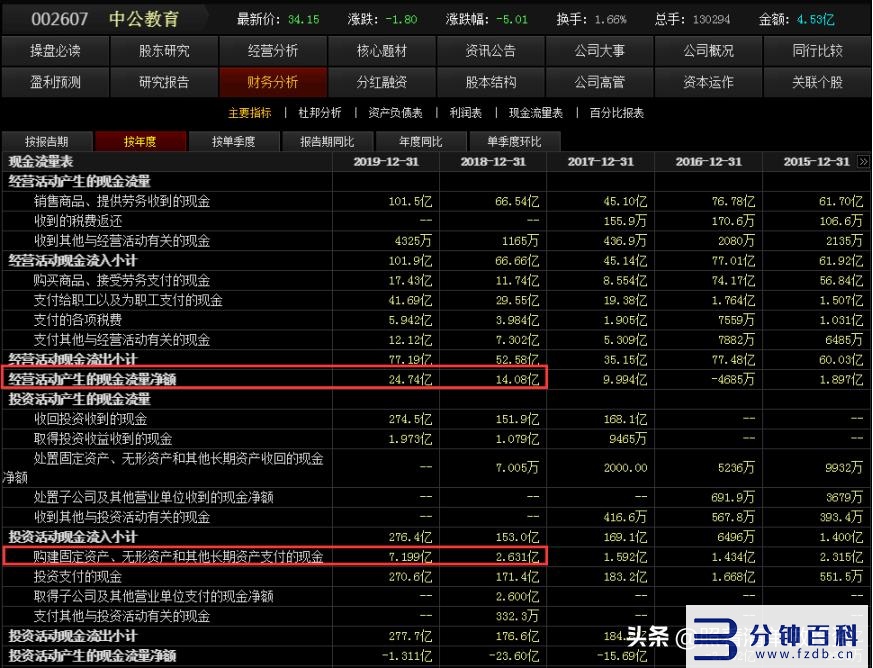Switch to 按年度 tab

click(x=140, y=142)
